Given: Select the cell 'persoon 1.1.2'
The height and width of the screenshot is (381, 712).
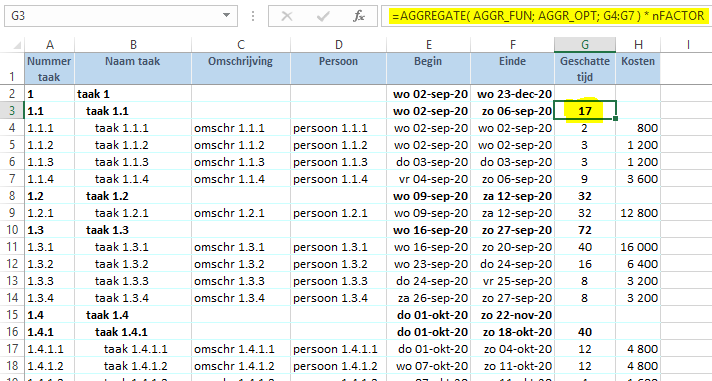Looking at the screenshot, I should click(x=338, y=145).
